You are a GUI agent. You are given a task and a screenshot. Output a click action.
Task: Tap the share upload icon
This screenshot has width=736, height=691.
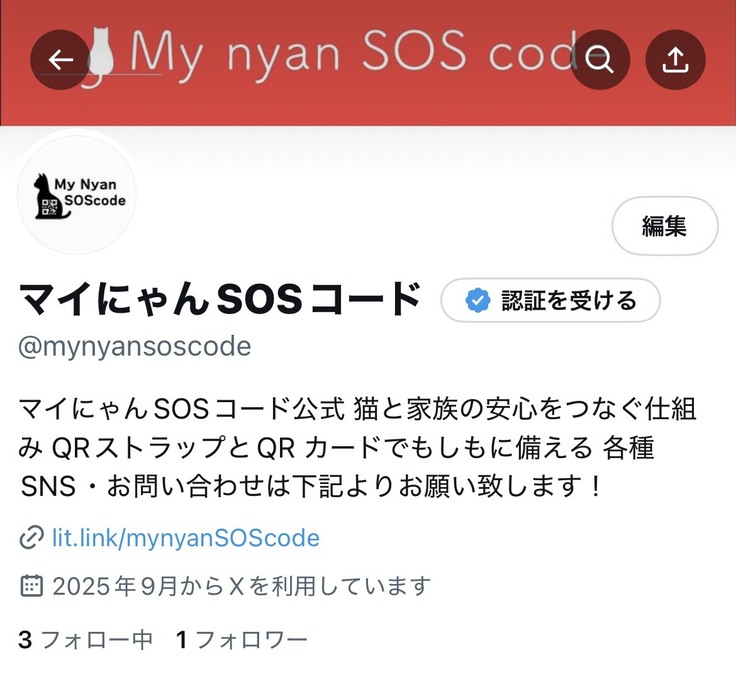(675, 60)
